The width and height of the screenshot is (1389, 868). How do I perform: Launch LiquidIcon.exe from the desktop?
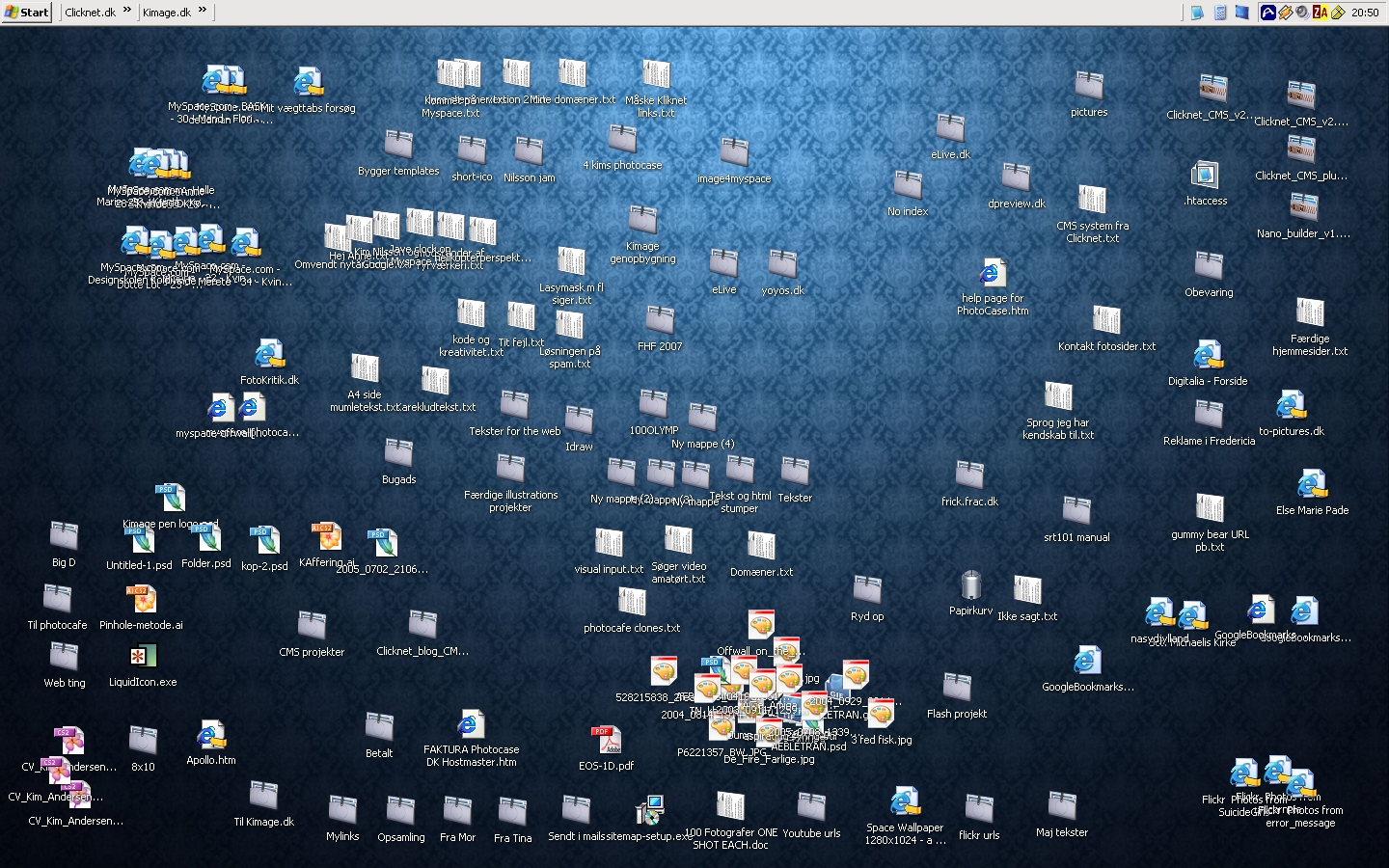(x=143, y=658)
